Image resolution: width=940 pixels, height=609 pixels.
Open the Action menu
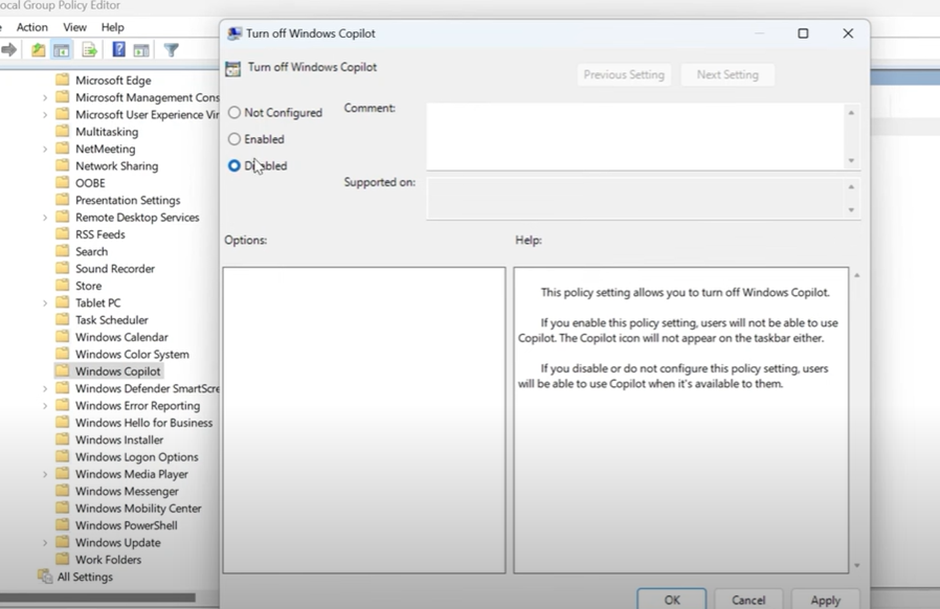pyautogui.click(x=32, y=27)
